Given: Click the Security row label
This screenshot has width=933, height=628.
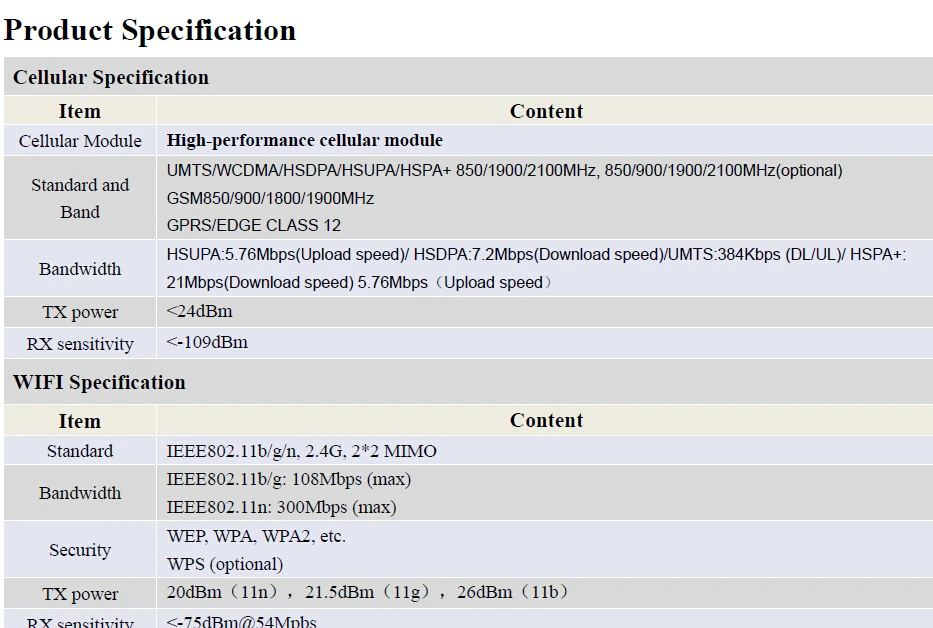Looking at the screenshot, I should point(80,550).
